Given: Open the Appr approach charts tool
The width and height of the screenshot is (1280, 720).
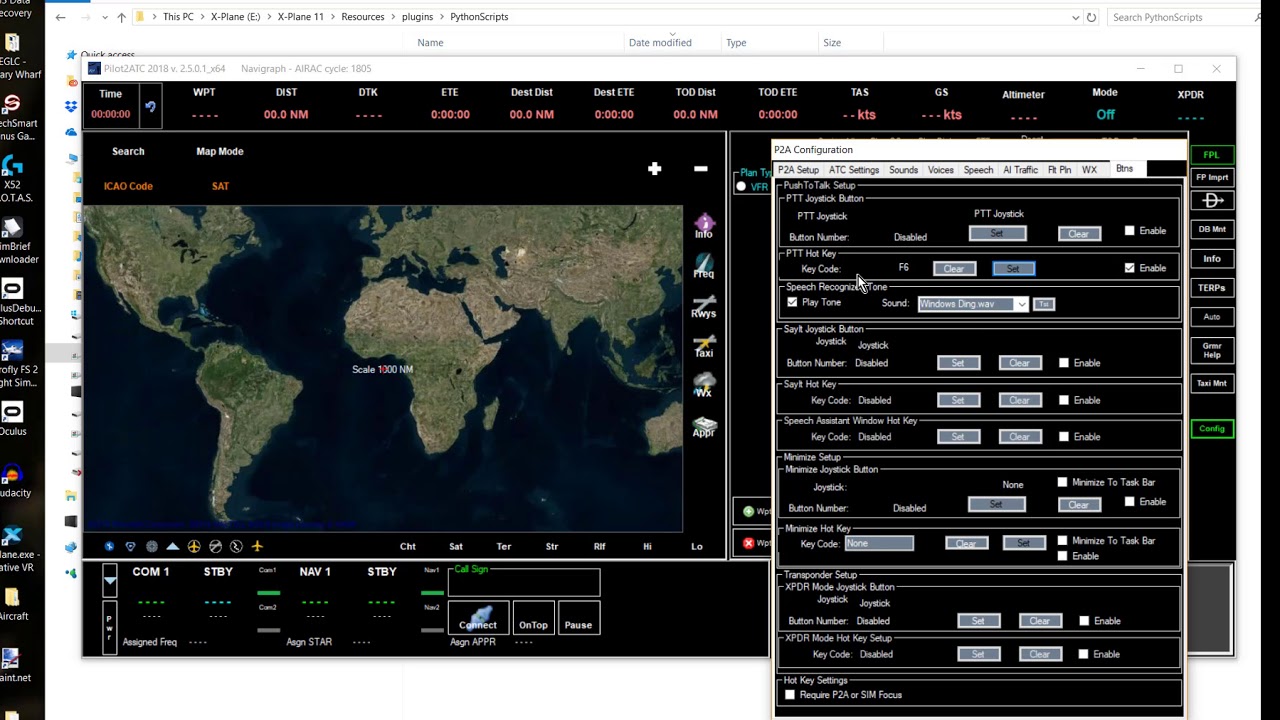Looking at the screenshot, I should (704, 426).
